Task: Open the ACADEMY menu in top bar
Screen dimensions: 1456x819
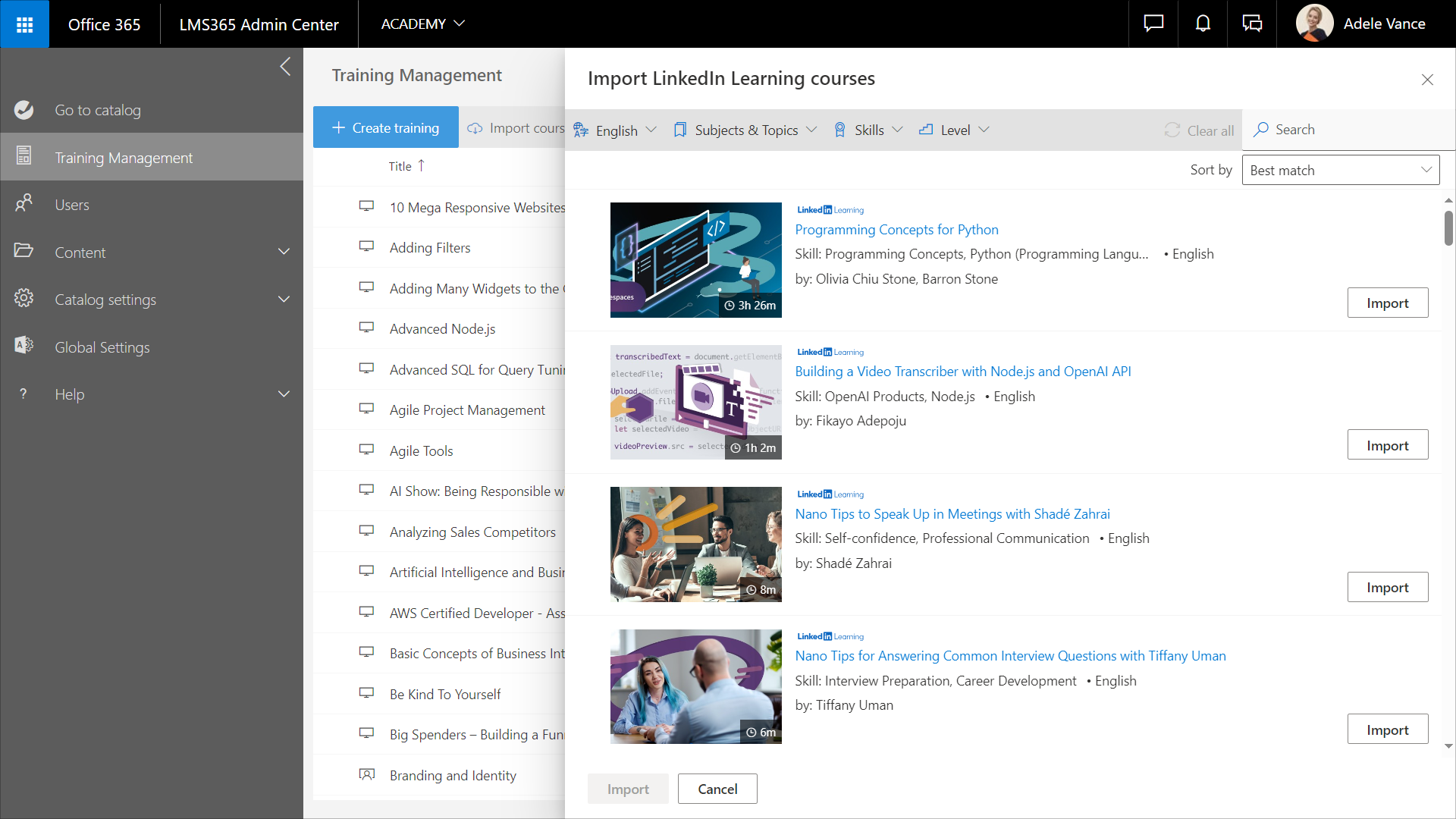Action: 422,24
